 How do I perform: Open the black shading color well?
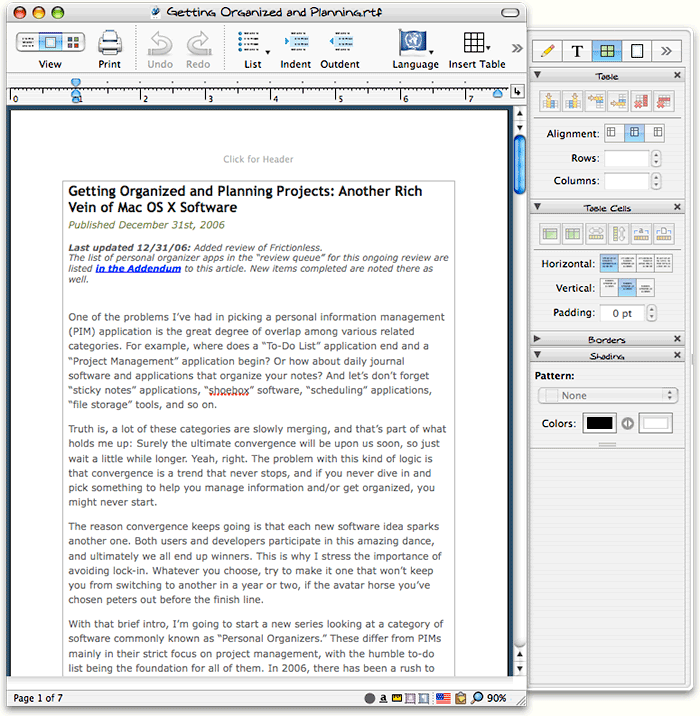point(599,423)
